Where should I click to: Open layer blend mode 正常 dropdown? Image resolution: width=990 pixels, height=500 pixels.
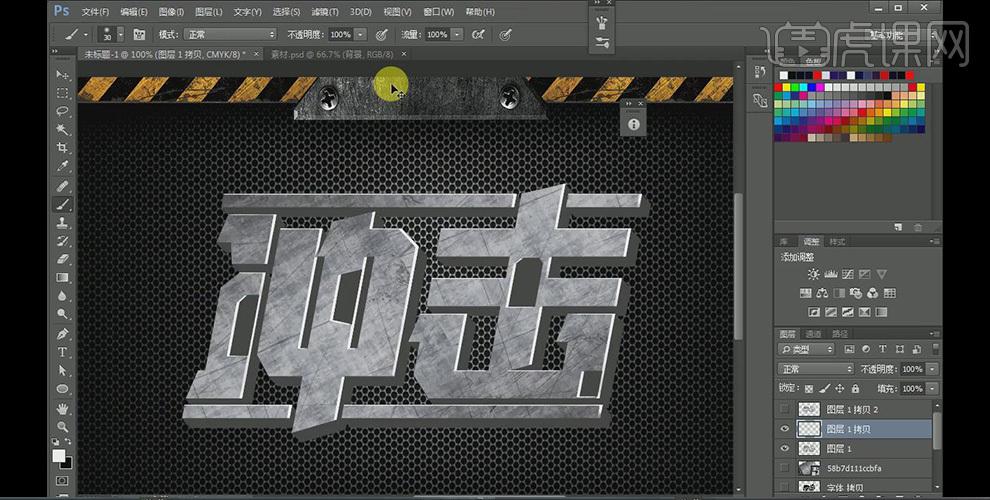[x=816, y=369]
